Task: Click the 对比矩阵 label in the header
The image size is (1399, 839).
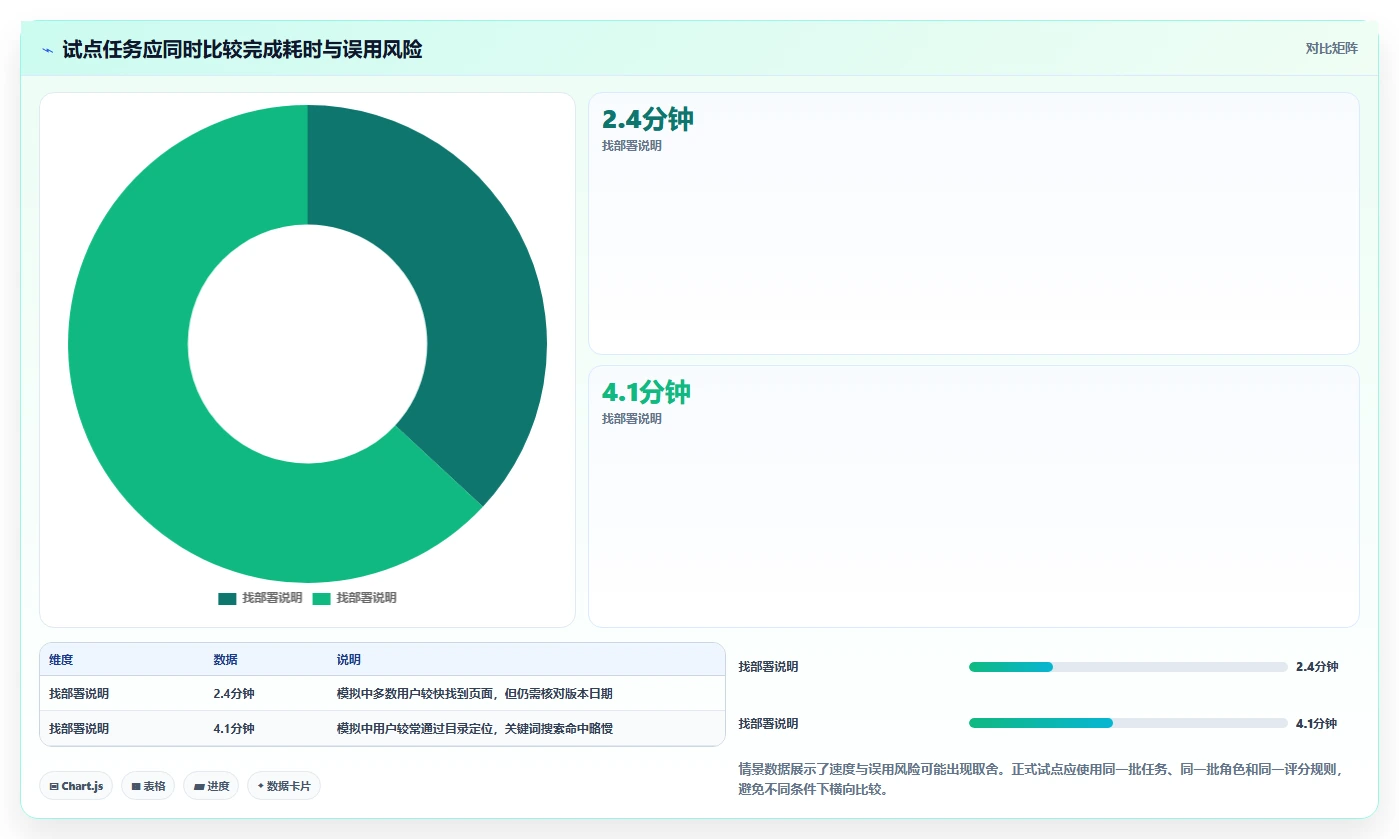Action: [1331, 48]
